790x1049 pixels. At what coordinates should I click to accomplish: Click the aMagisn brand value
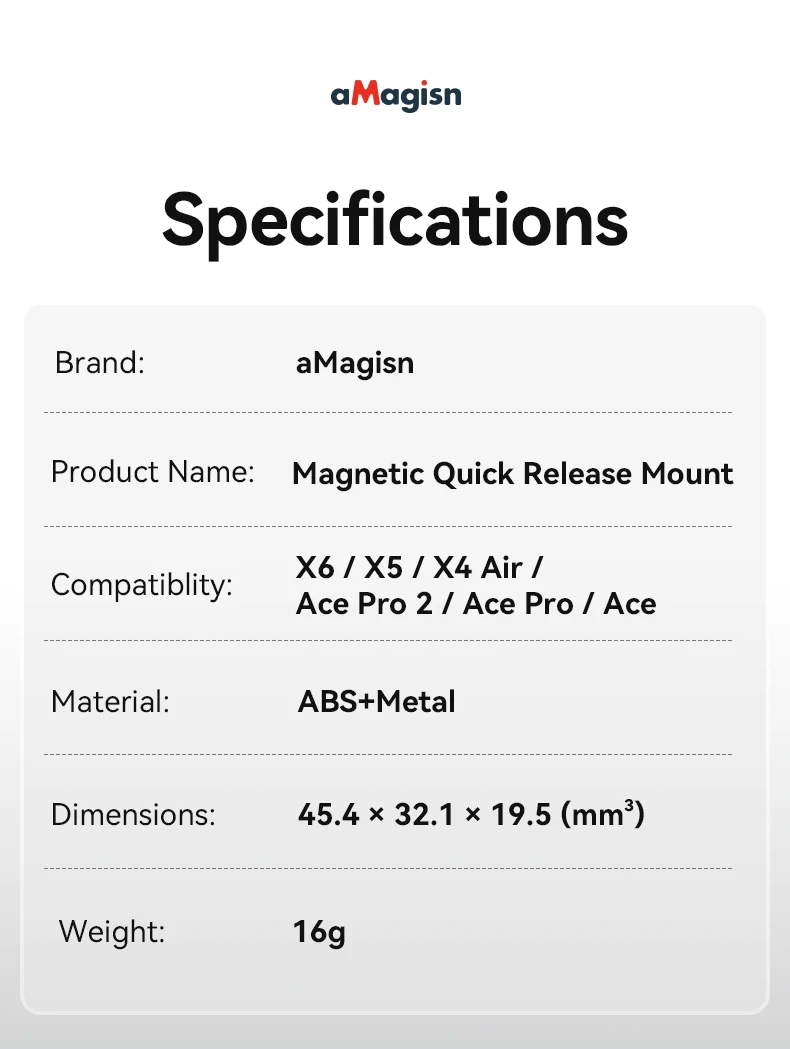click(355, 364)
